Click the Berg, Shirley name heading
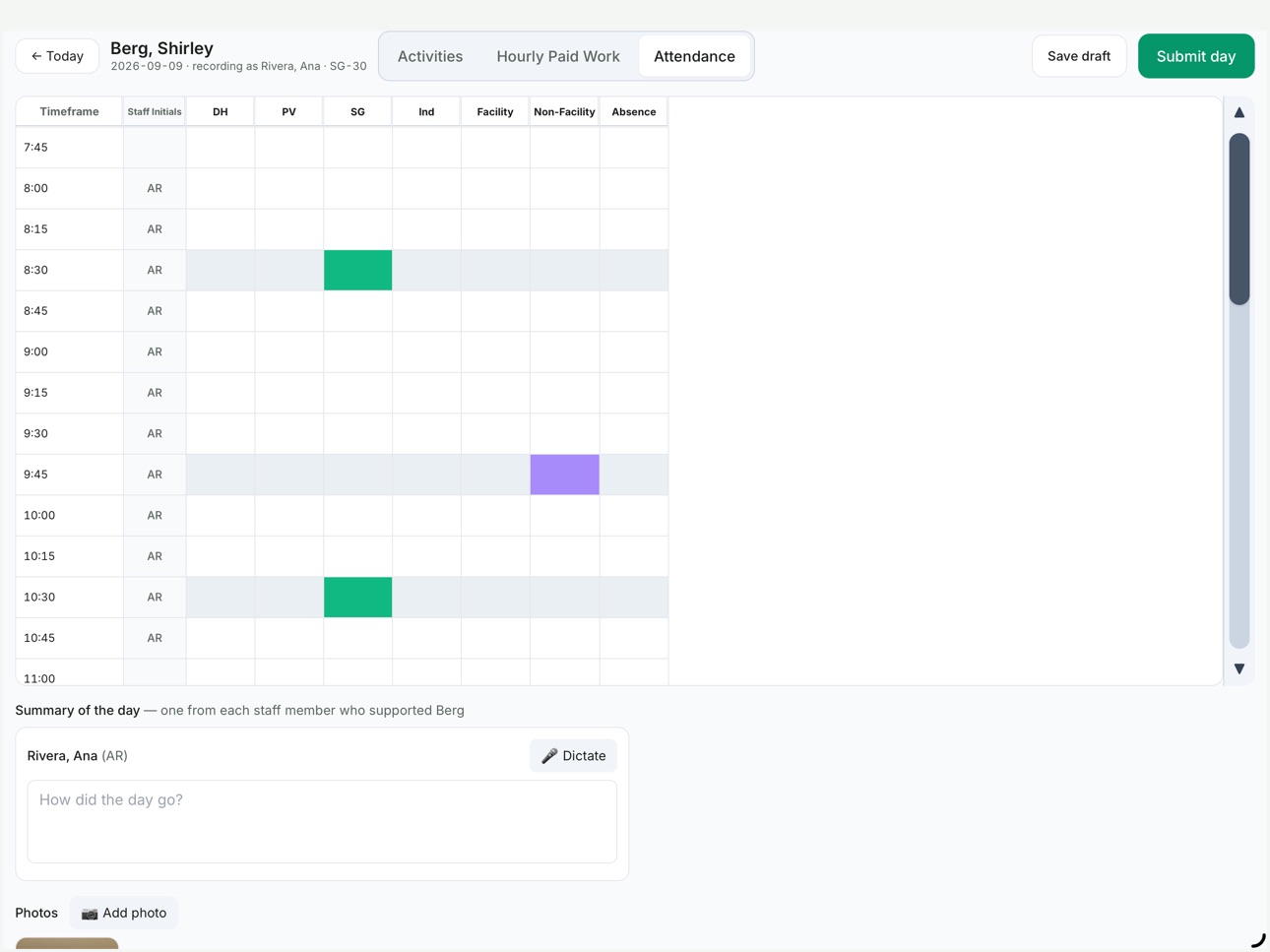This screenshot has height=952, width=1270. (x=161, y=48)
